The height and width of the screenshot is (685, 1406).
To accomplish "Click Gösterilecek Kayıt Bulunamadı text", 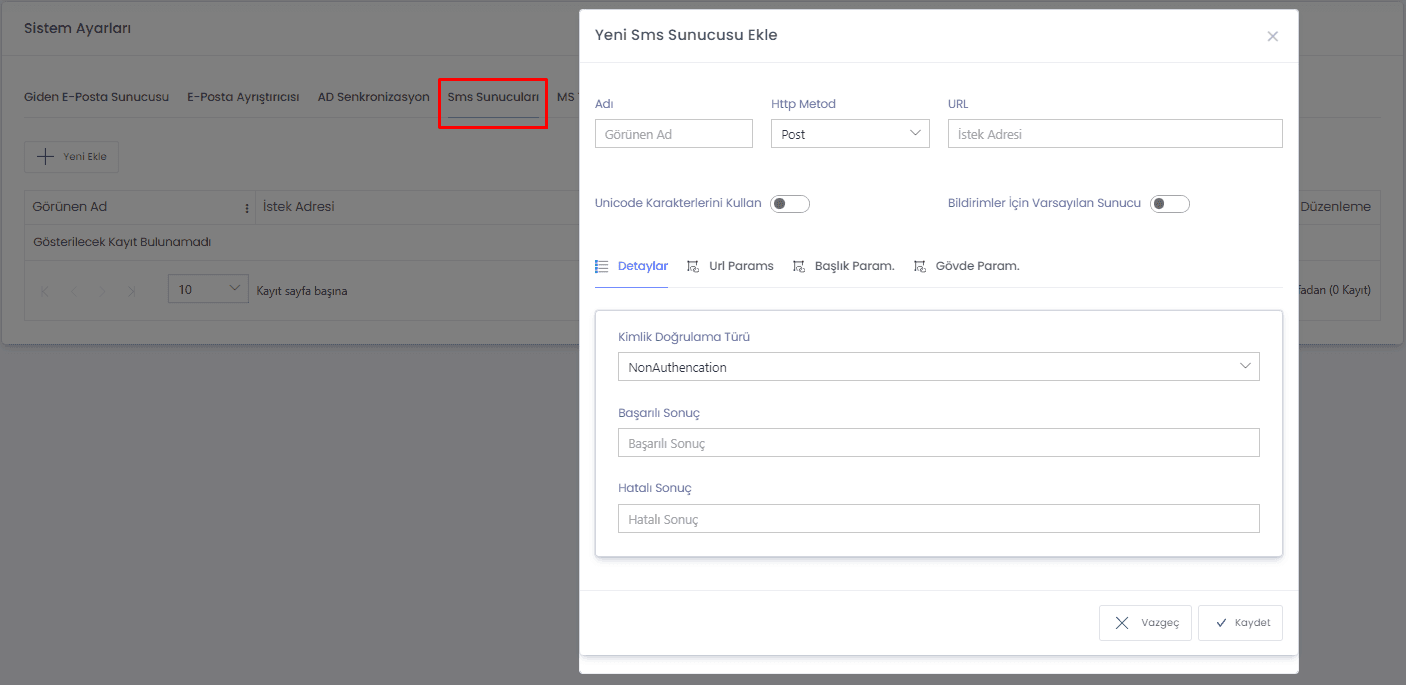I will pyautogui.click(x=122, y=242).
